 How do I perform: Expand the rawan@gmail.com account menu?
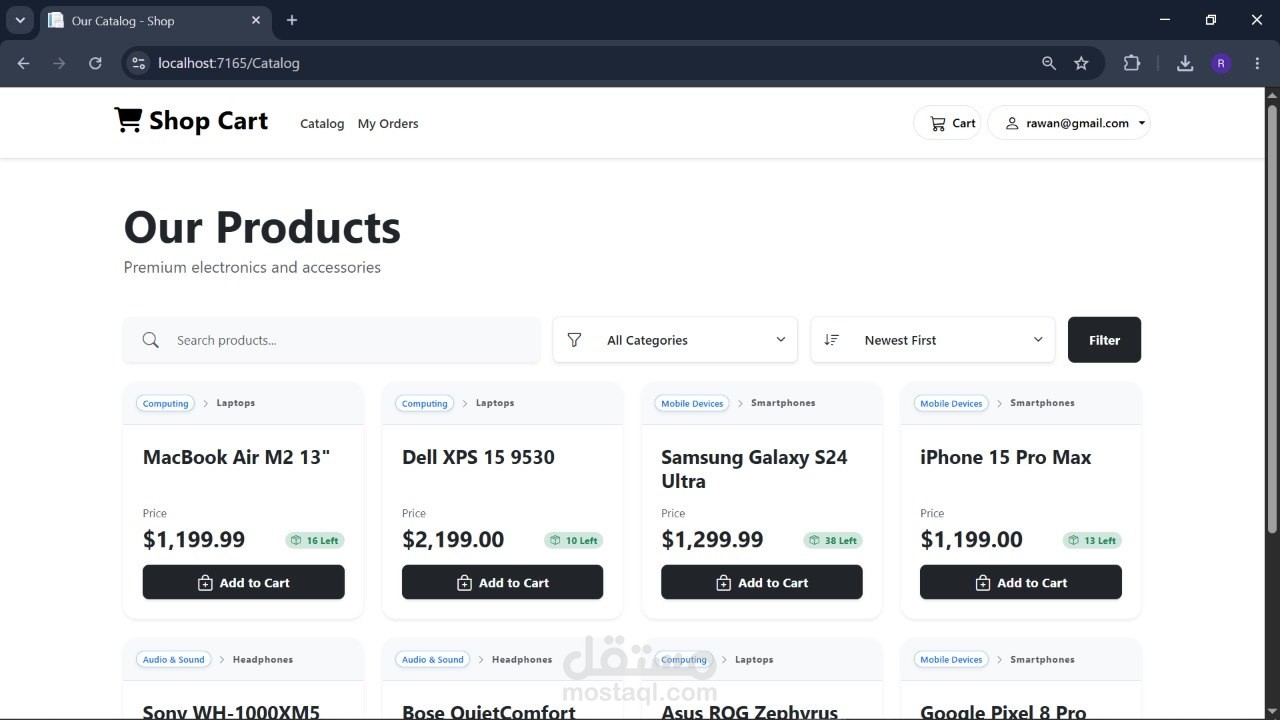[1069, 123]
